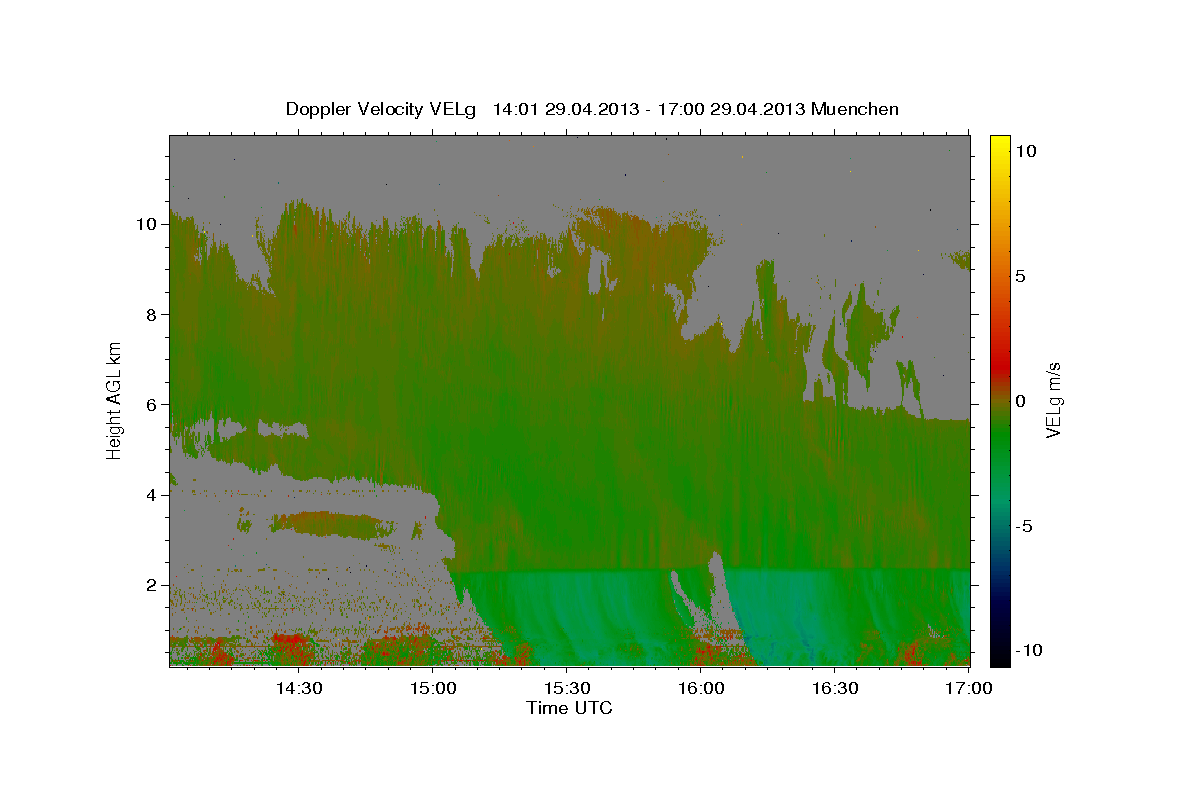The image size is (1200, 800).
Task: Click height tick label 8
Action: [x=153, y=314]
